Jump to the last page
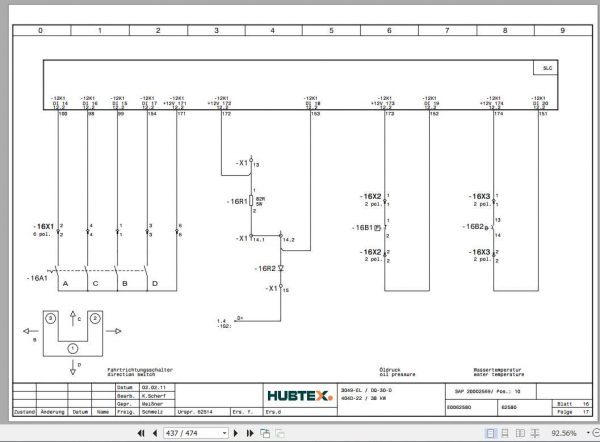This screenshot has width=600, height=442. coord(250,433)
